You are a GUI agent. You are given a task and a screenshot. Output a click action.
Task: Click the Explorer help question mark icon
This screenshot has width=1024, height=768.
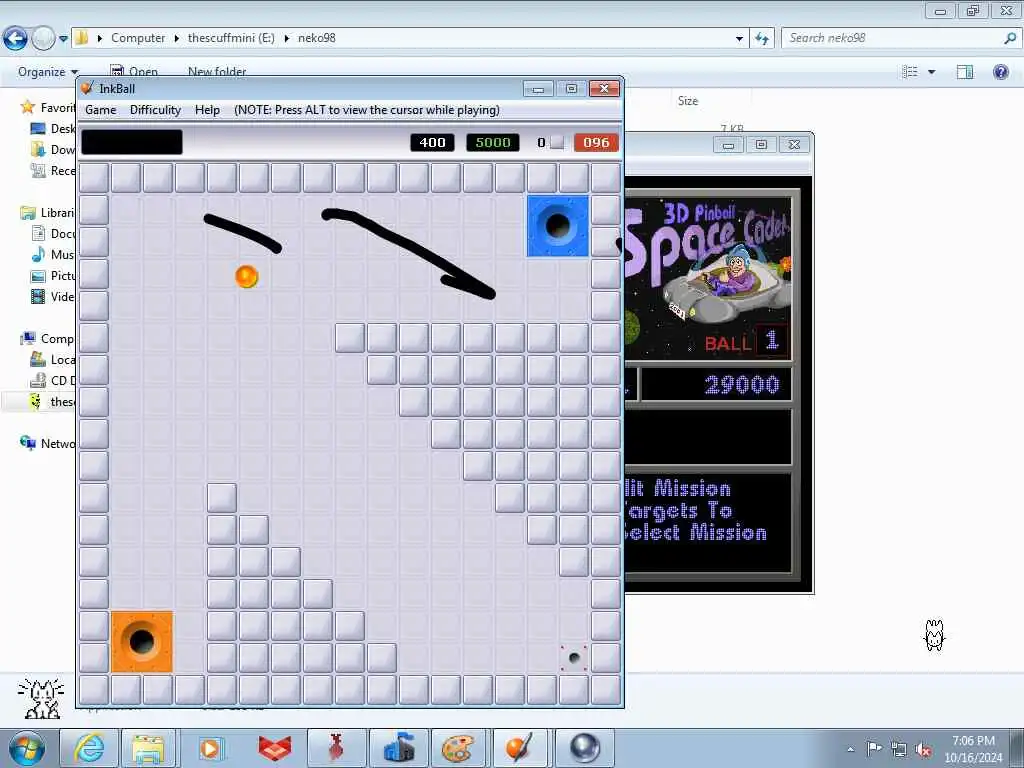pos(1000,72)
